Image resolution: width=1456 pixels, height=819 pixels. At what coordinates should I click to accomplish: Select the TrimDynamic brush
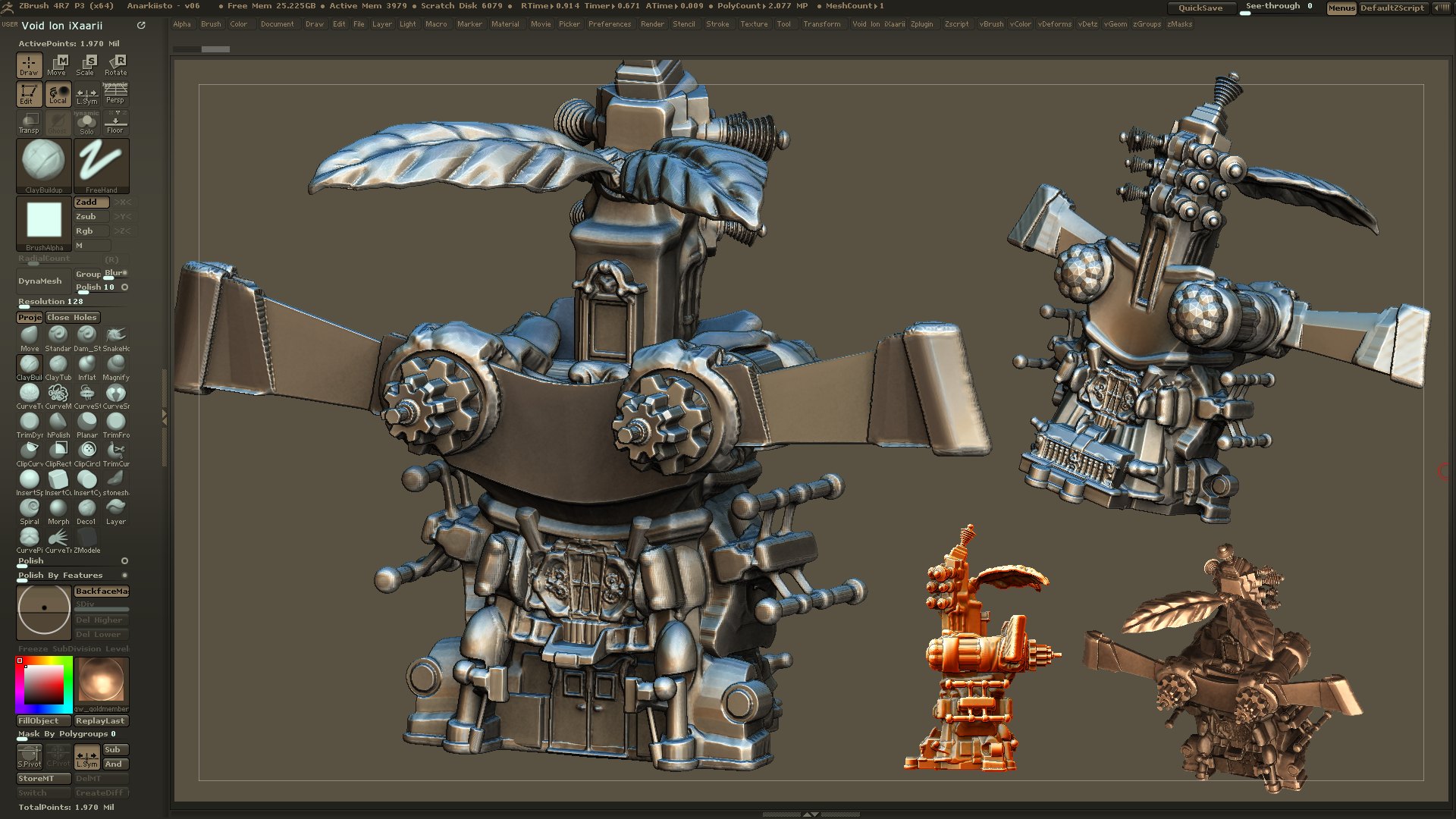pos(30,422)
